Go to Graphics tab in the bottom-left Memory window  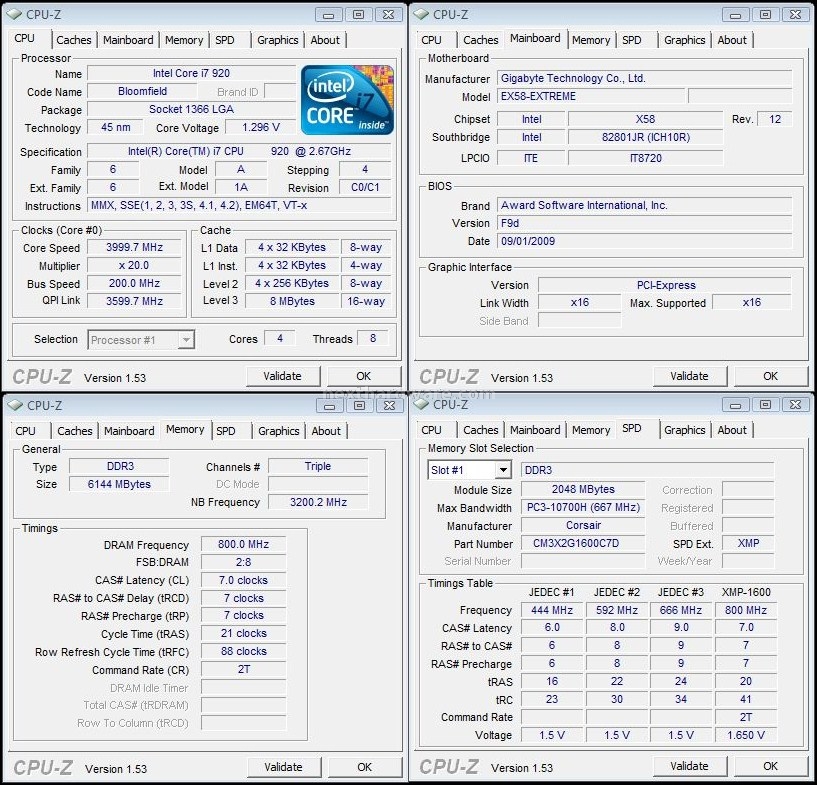coord(279,431)
